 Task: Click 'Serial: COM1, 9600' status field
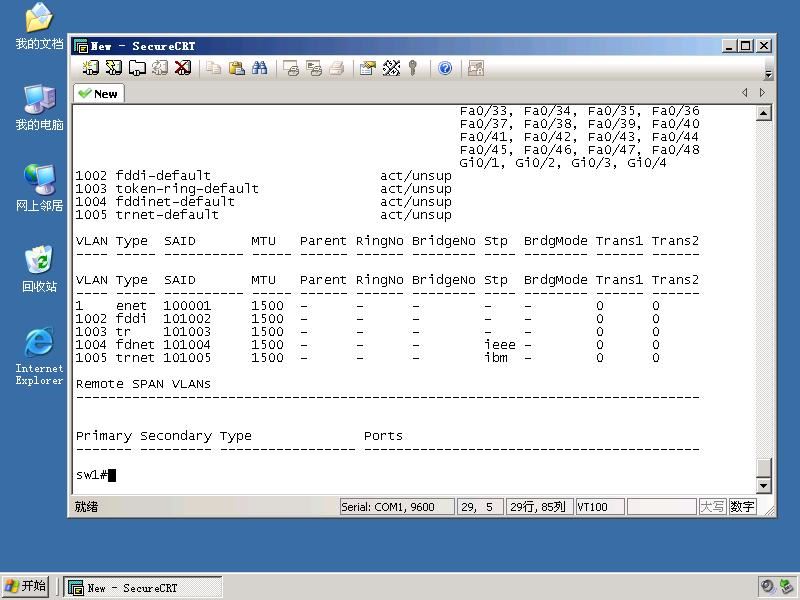(x=397, y=507)
